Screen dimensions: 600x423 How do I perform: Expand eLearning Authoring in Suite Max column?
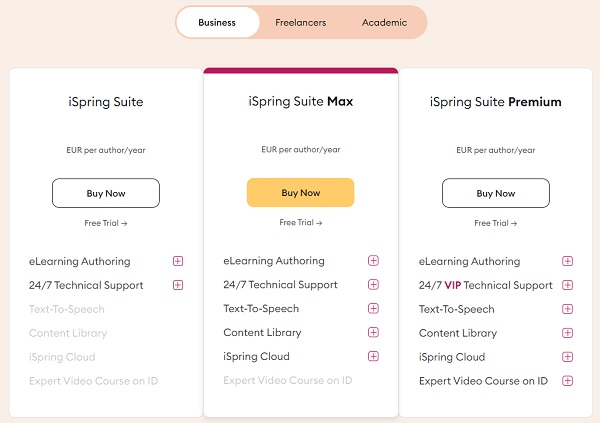[x=373, y=261]
